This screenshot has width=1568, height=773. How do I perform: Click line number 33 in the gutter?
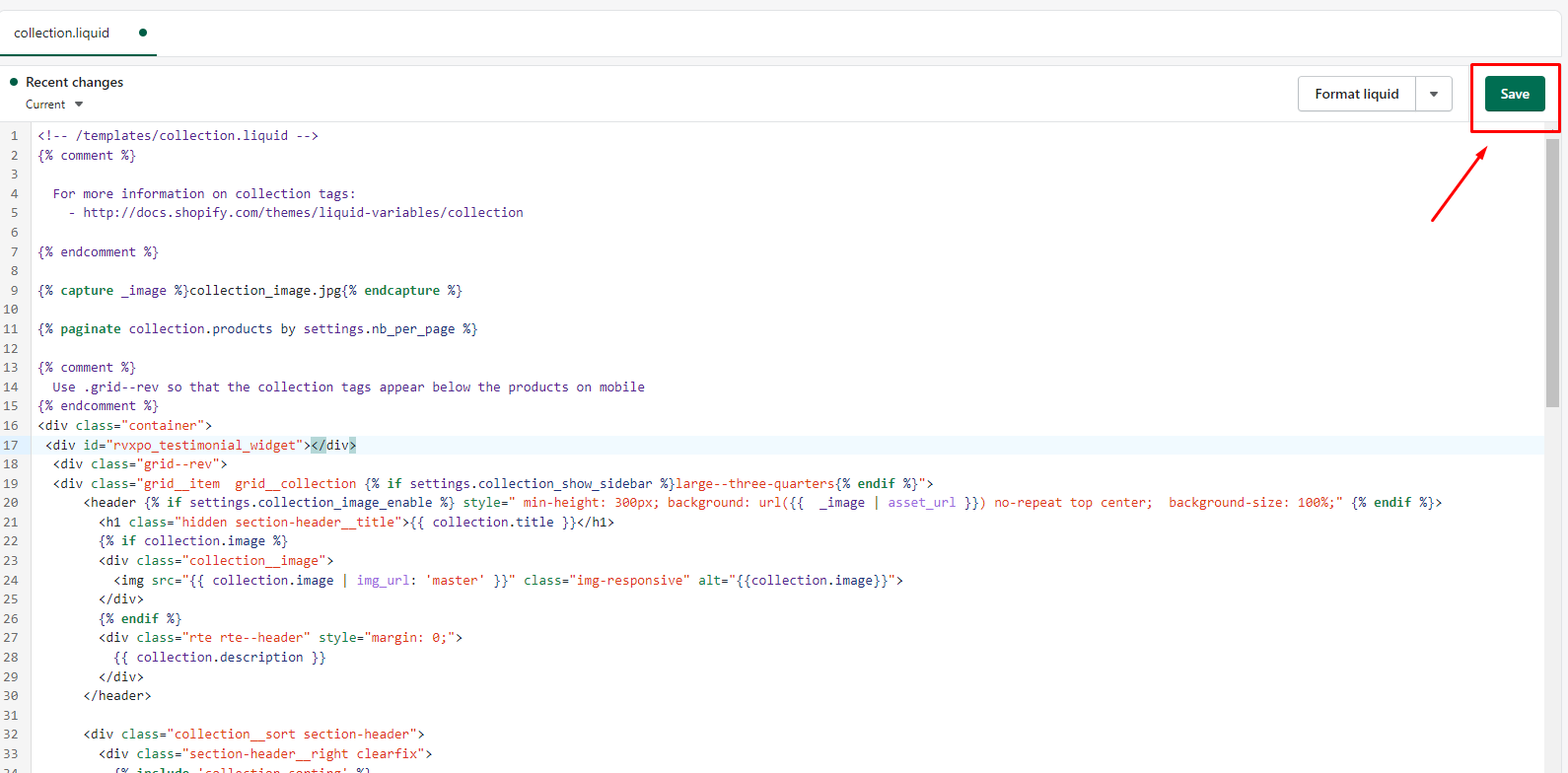(11, 753)
